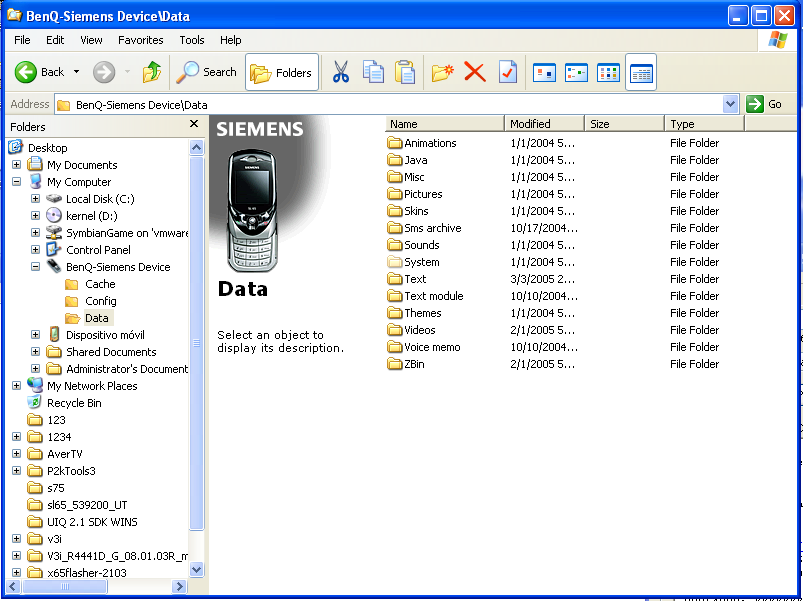Screen dimensions: 803x601
Task: Sort by the Name column header
Action: [x=445, y=124]
